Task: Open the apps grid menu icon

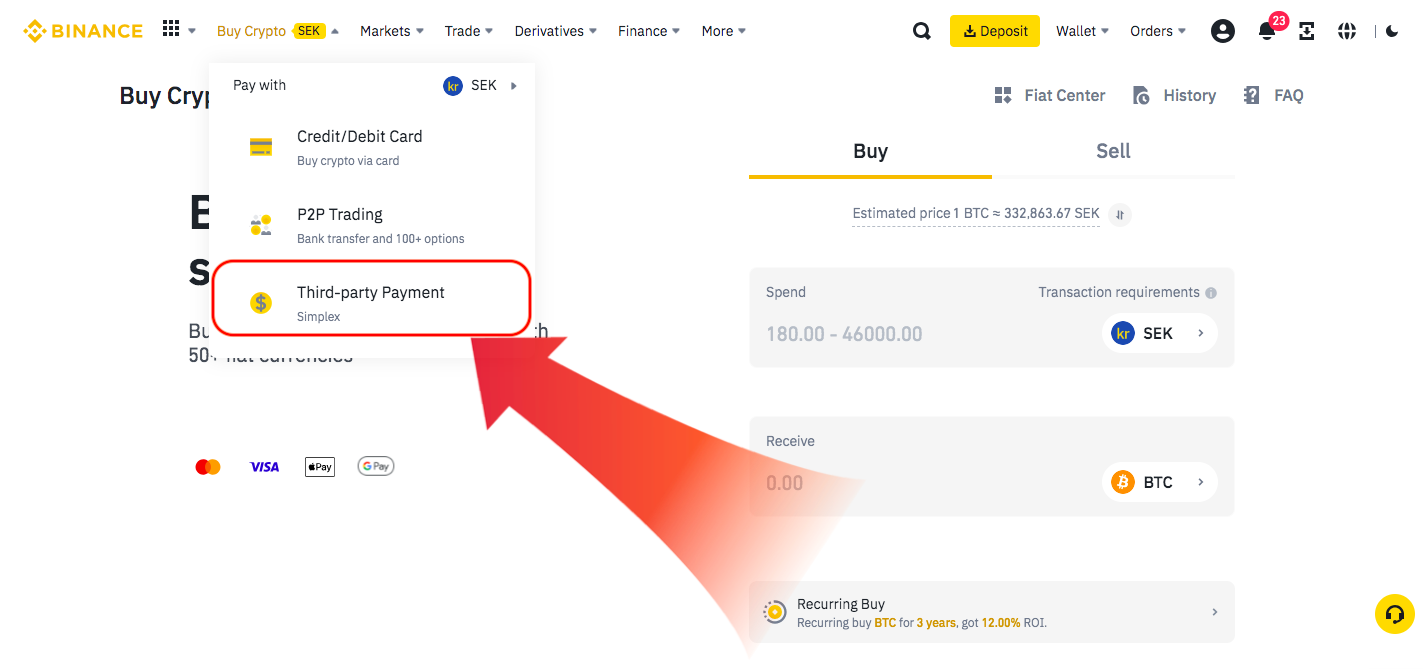Action: click(x=172, y=30)
